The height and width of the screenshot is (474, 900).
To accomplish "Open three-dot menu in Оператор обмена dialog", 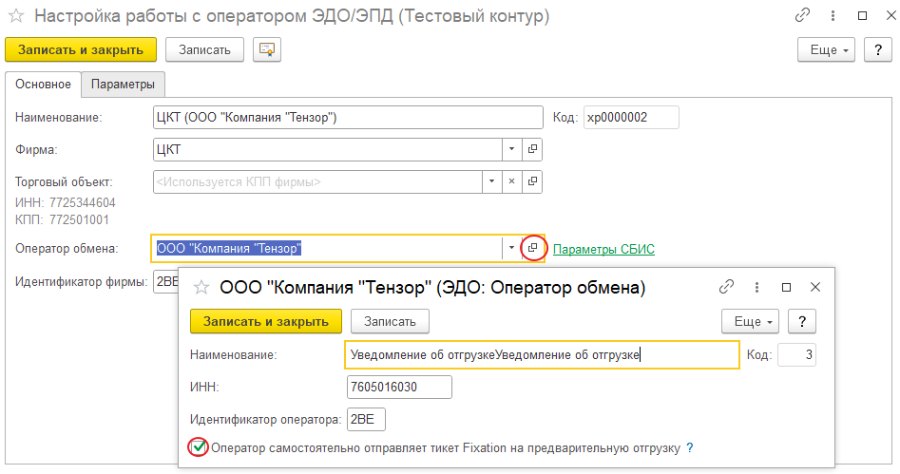I will tap(757, 286).
